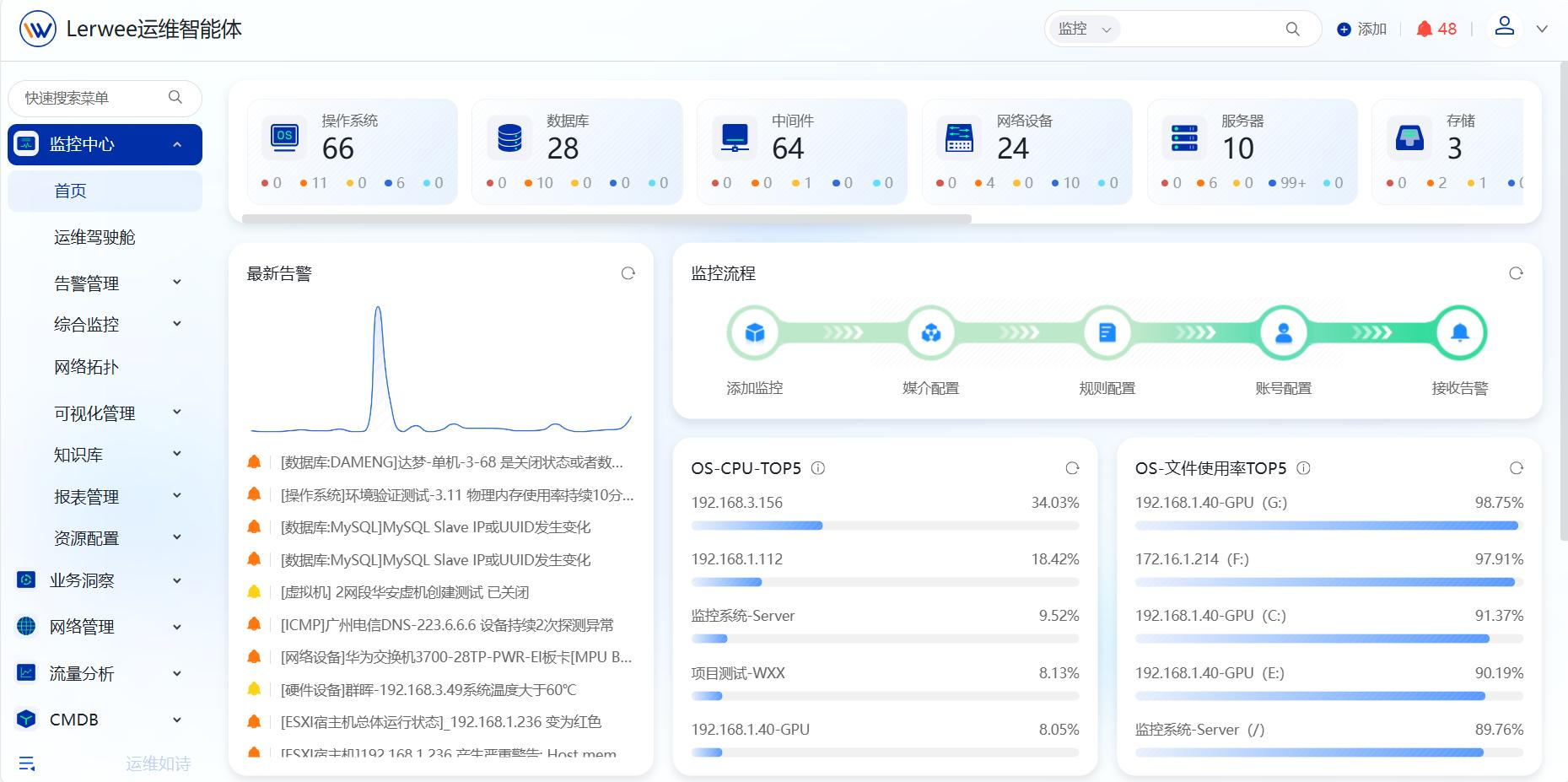
Task: Click the 媒介配置 step icon
Action: [931, 333]
